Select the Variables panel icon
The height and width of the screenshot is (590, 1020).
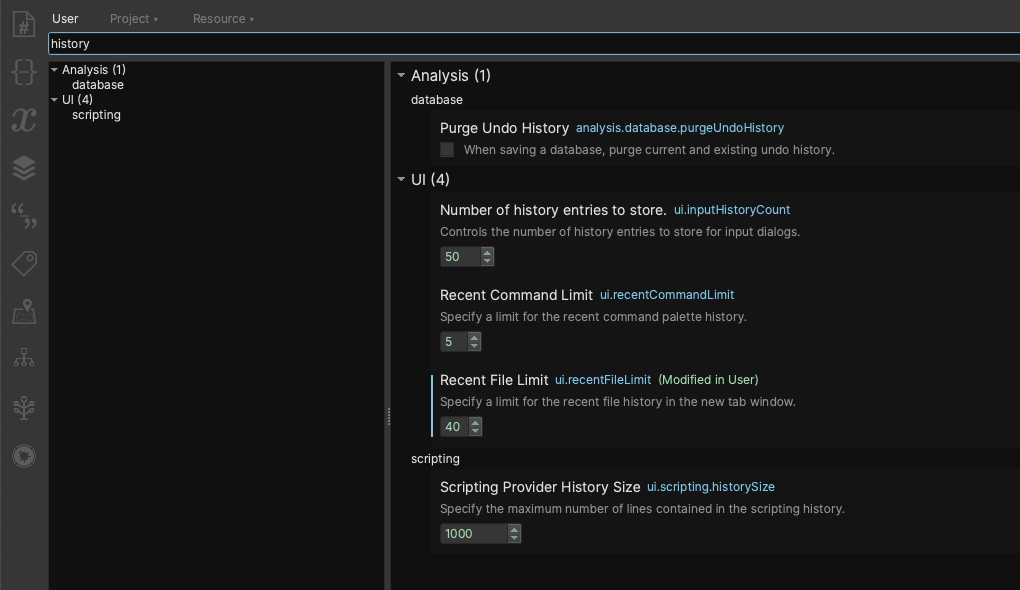click(23, 120)
